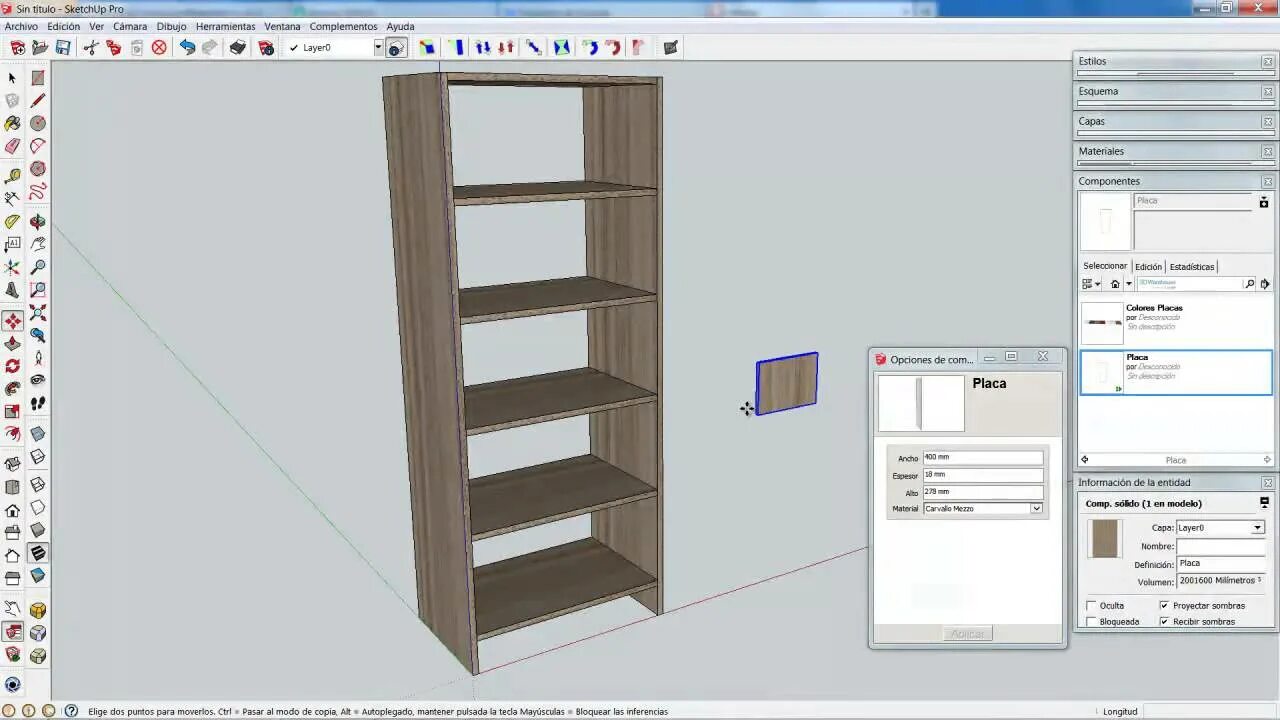1280x720 pixels.
Task: Go forward in components browser
Action: (x=1265, y=460)
